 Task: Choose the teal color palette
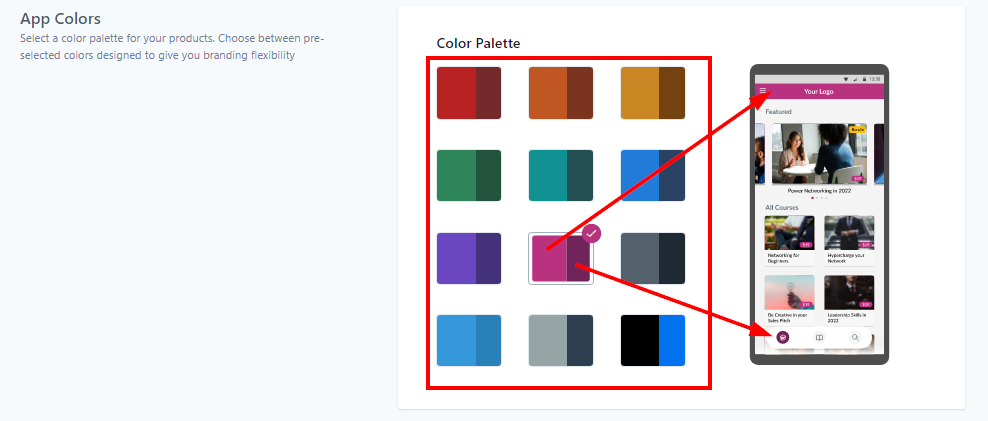point(561,175)
